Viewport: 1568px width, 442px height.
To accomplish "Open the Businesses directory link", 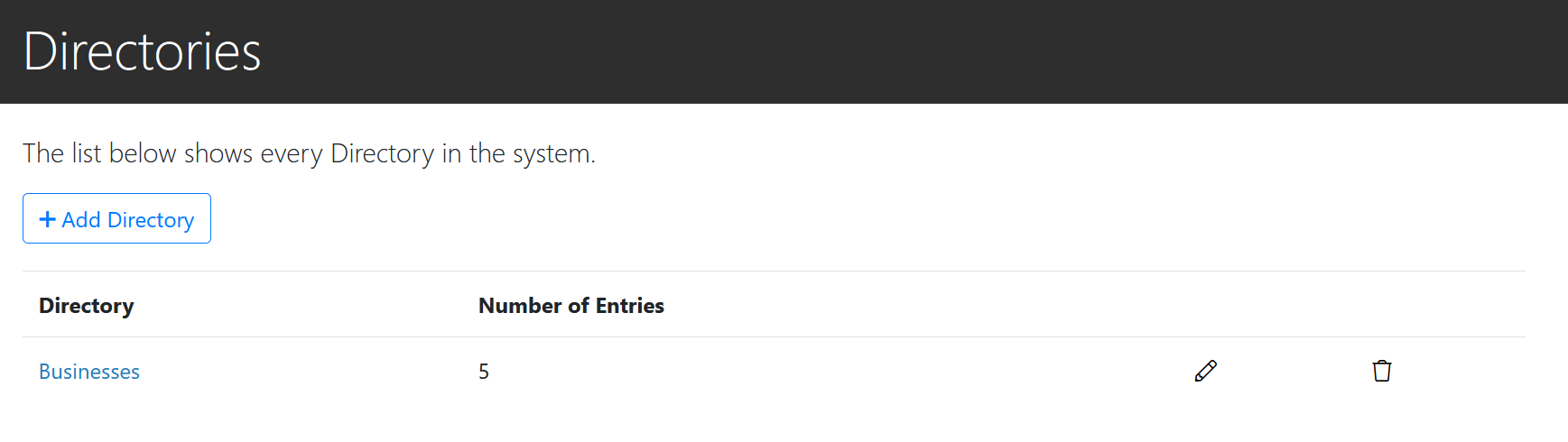I will (x=89, y=372).
